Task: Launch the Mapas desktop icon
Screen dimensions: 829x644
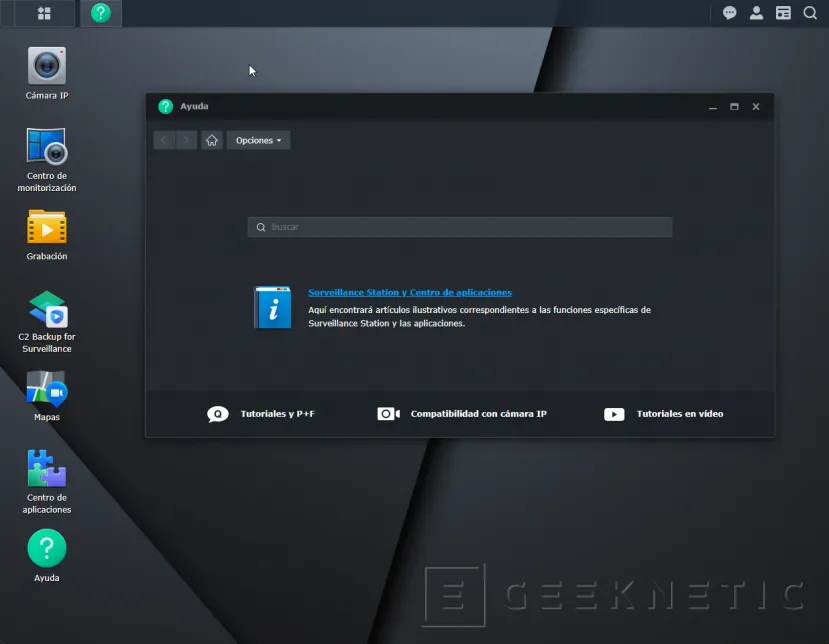Action: (46, 389)
